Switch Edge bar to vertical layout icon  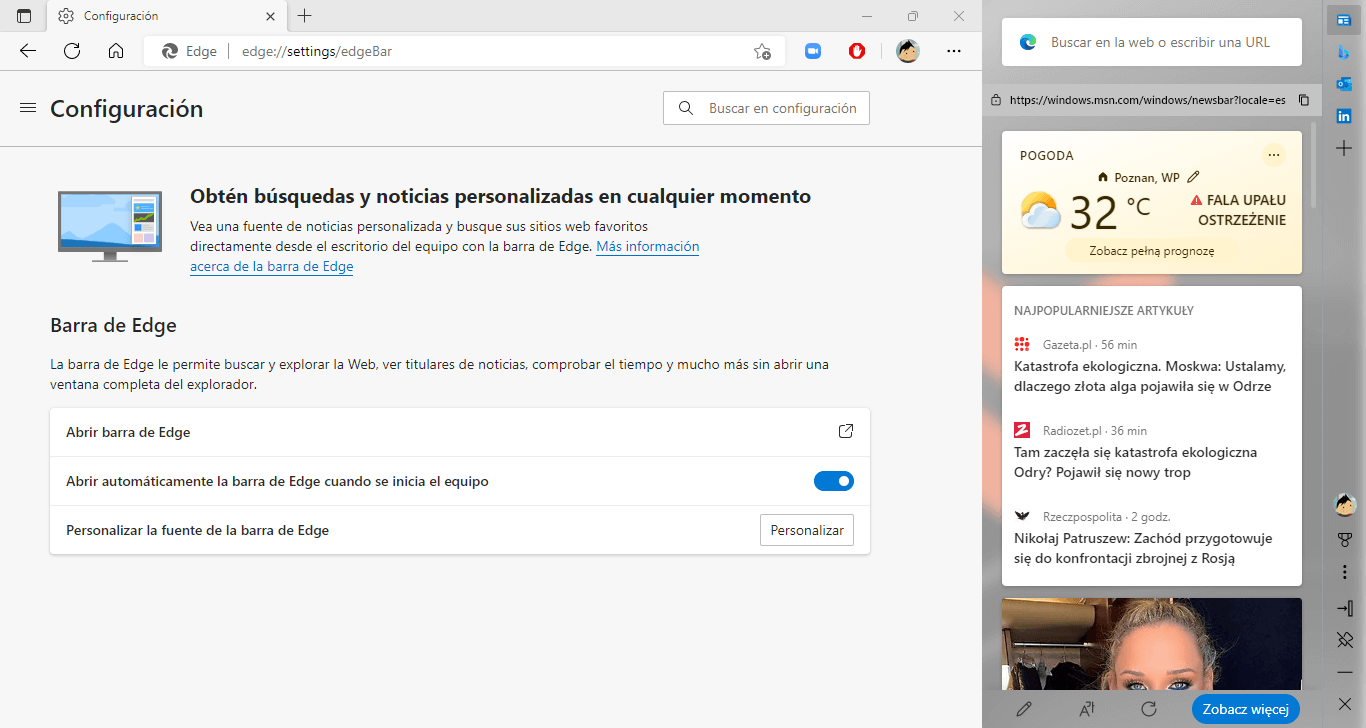point(1345,608)
